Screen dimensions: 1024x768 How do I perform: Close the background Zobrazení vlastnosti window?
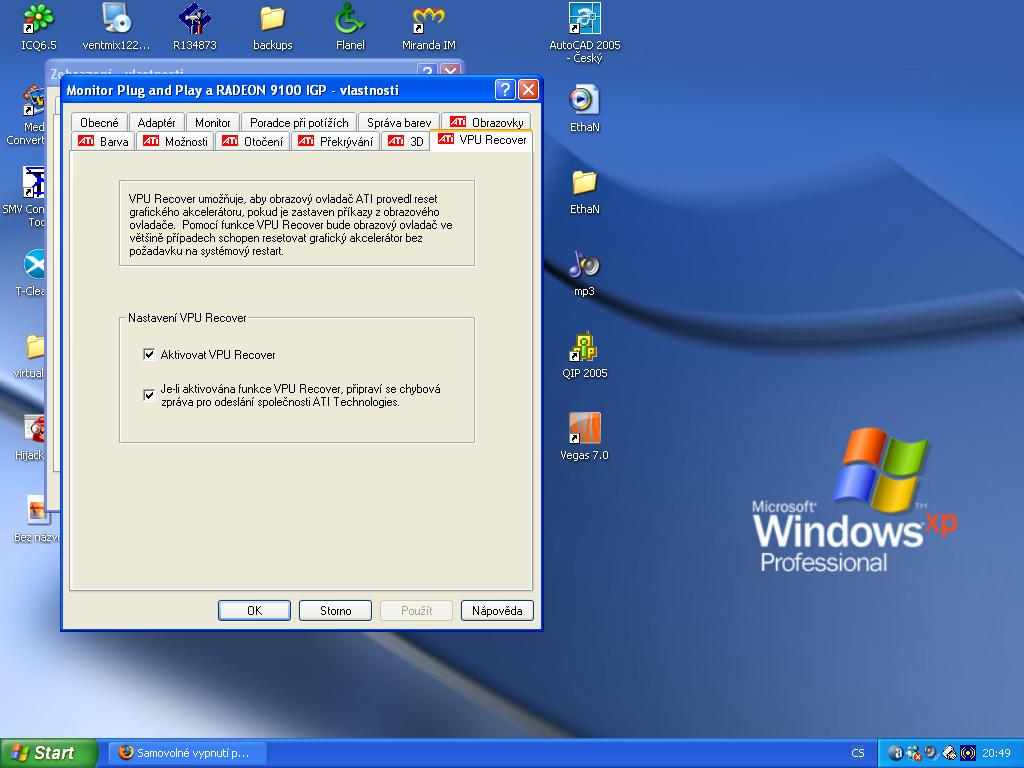[451, 71]
